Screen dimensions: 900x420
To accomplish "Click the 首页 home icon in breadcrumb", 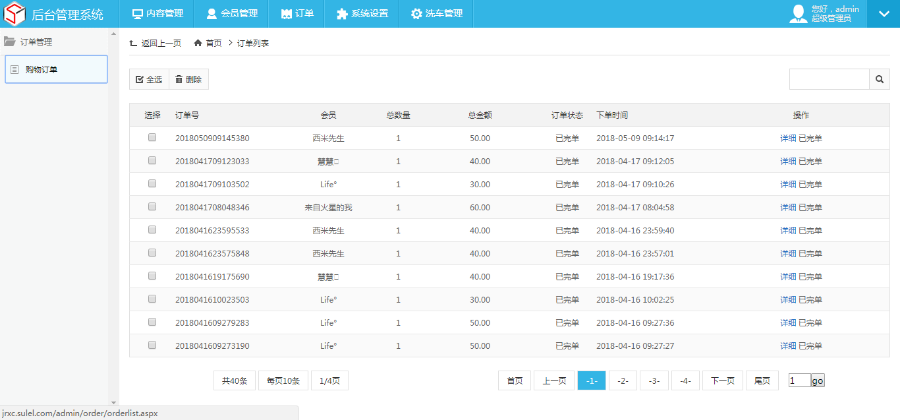I will (198, 43).
